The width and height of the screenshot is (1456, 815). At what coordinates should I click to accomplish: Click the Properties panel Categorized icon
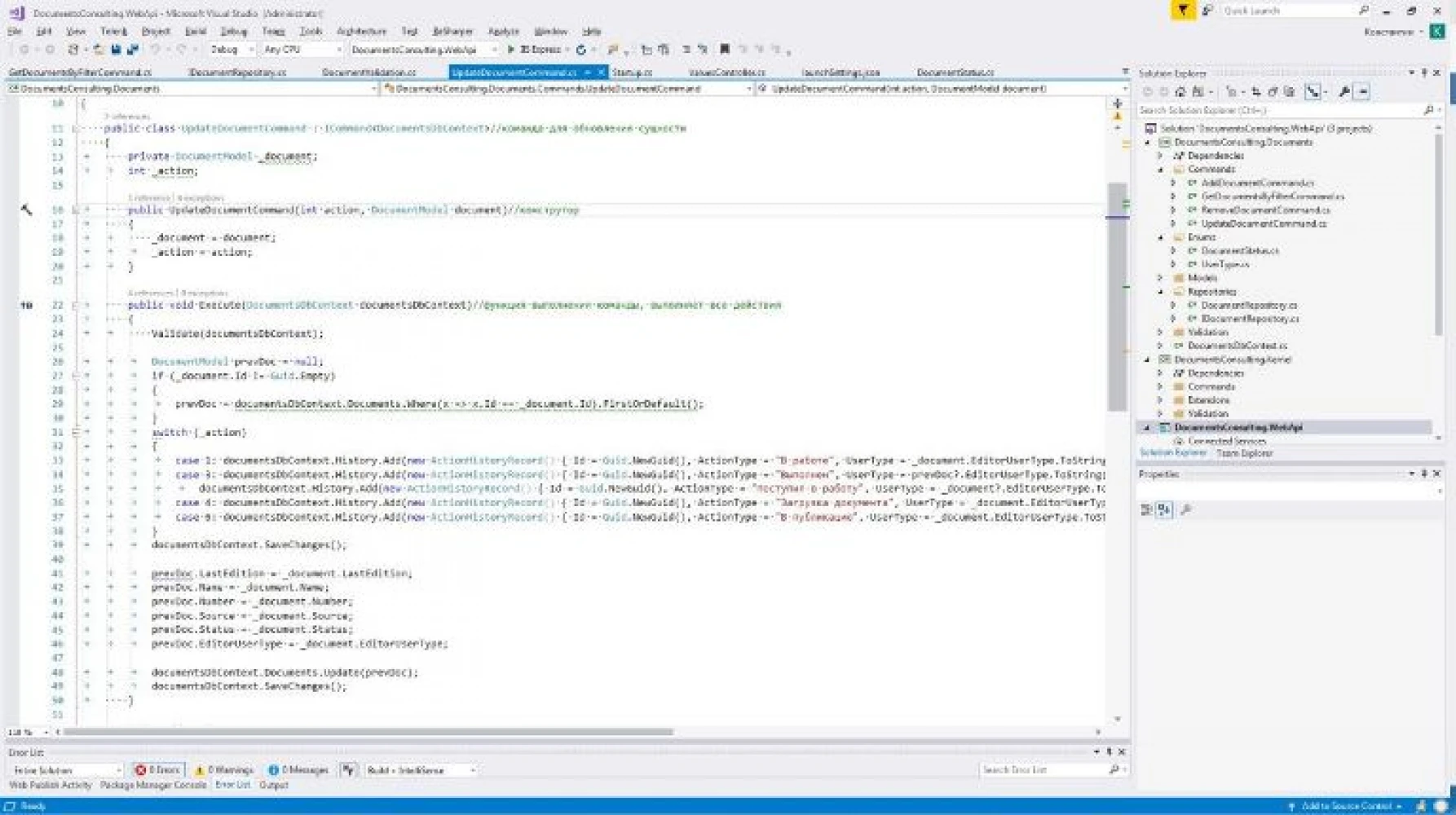pos(1146,510)
